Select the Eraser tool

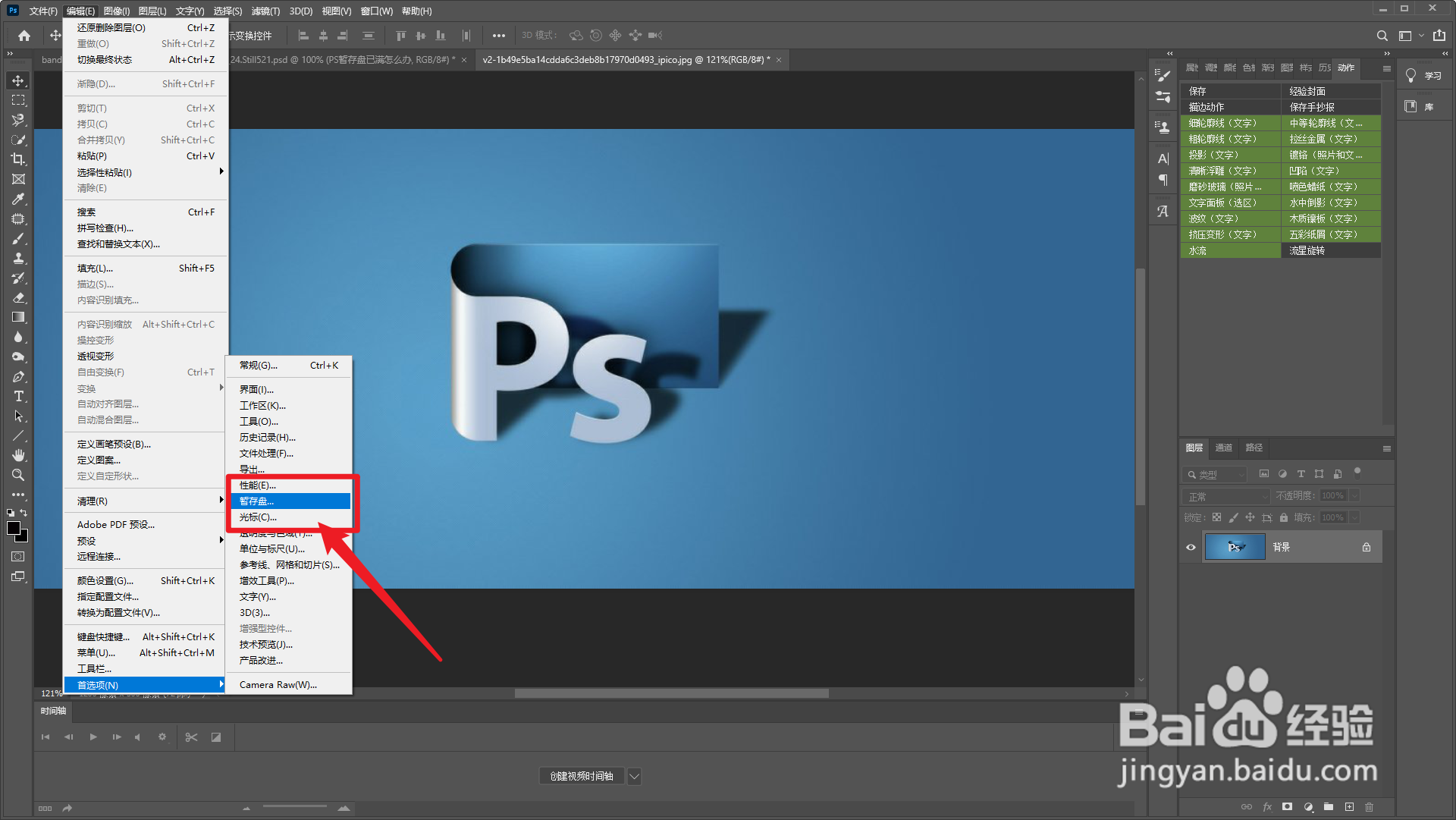pos(18,297)
